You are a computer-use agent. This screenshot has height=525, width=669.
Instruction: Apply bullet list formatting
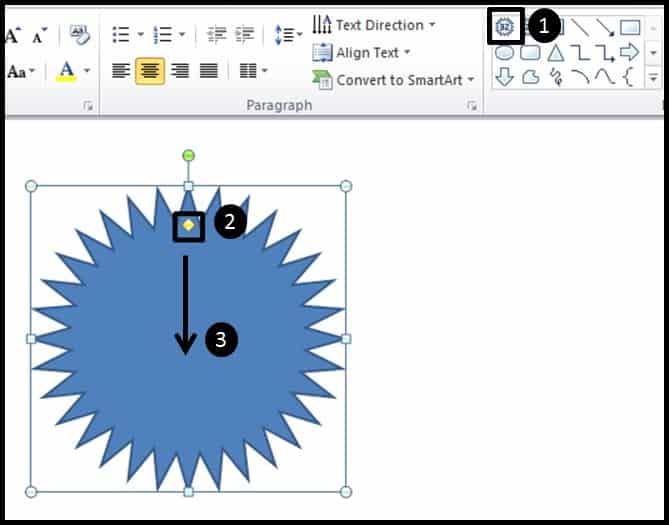[121, 35]
